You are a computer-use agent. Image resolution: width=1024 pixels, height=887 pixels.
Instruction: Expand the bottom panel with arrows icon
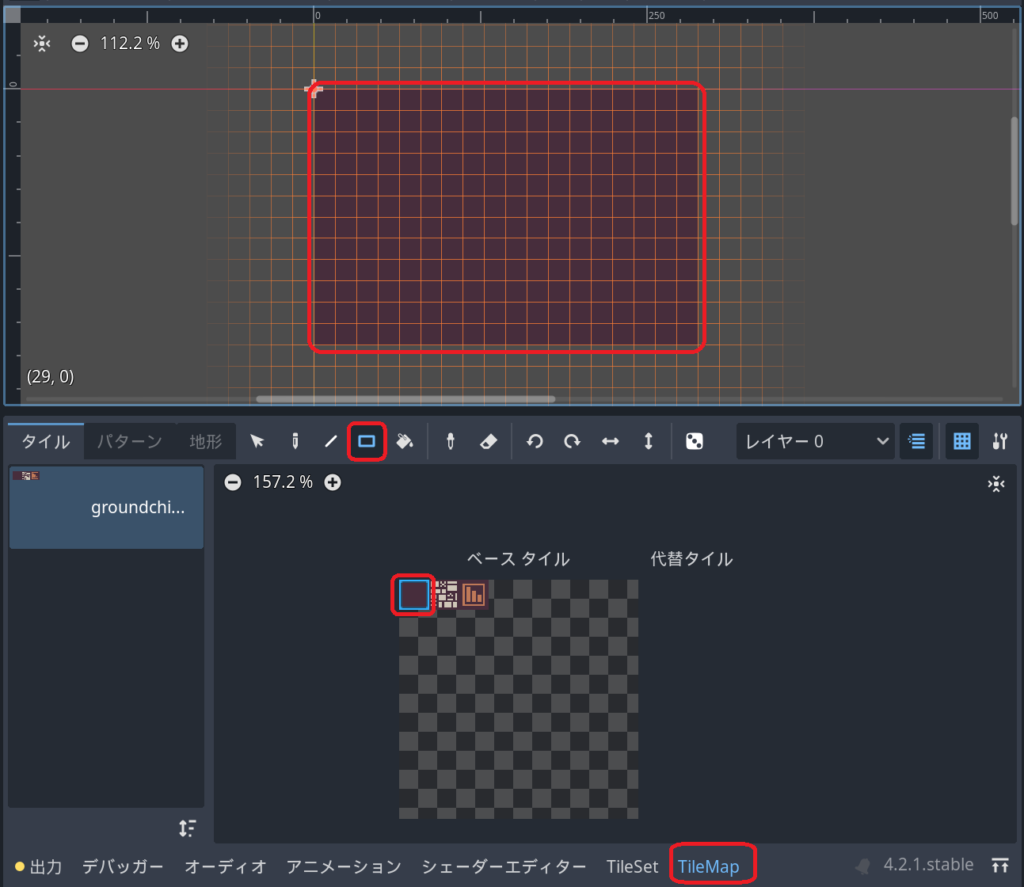coord(999,865)
